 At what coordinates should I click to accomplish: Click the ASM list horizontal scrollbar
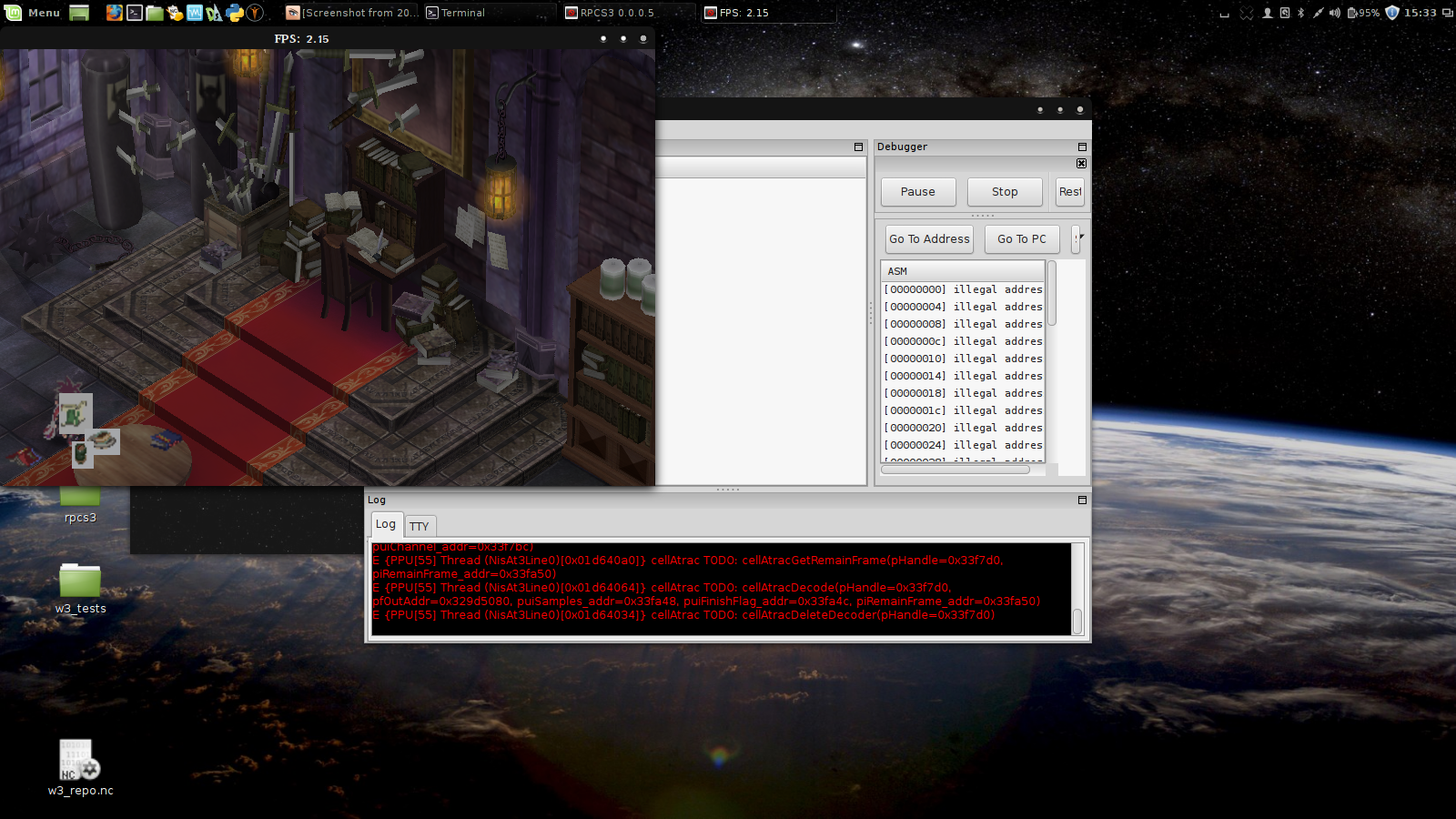click(955, 470)
